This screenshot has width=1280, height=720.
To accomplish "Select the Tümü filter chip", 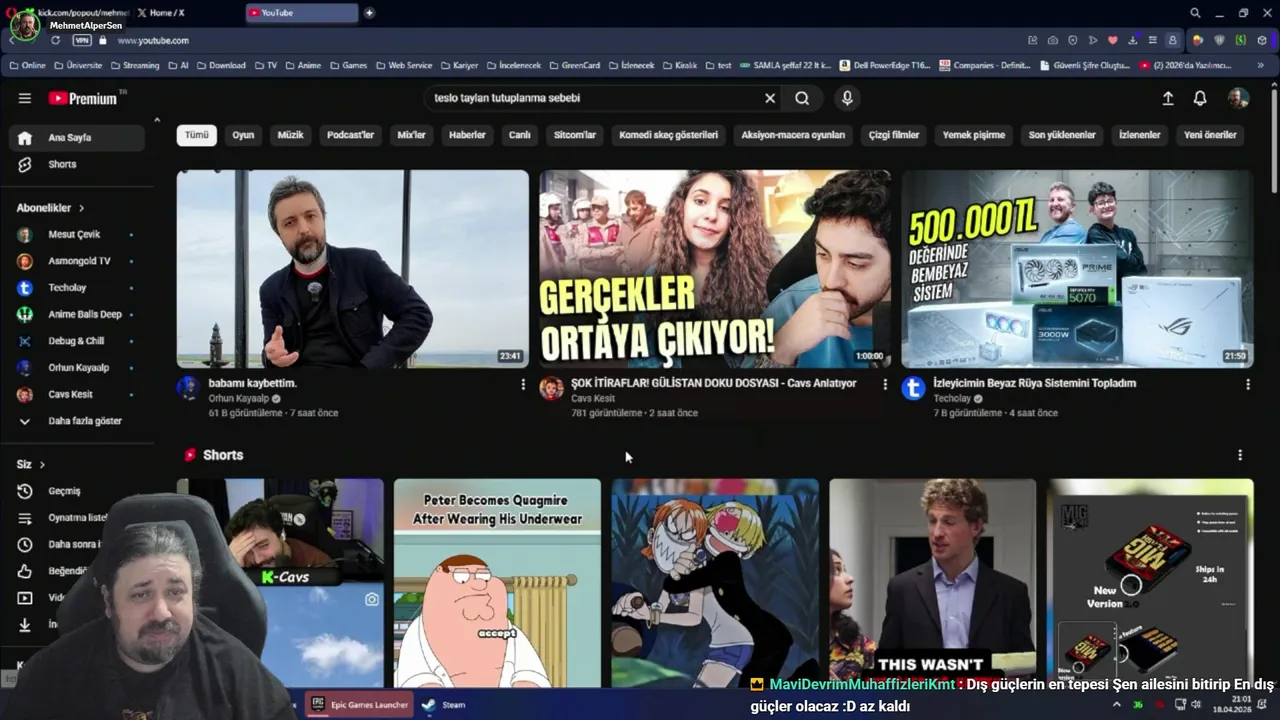I will 197,135.
